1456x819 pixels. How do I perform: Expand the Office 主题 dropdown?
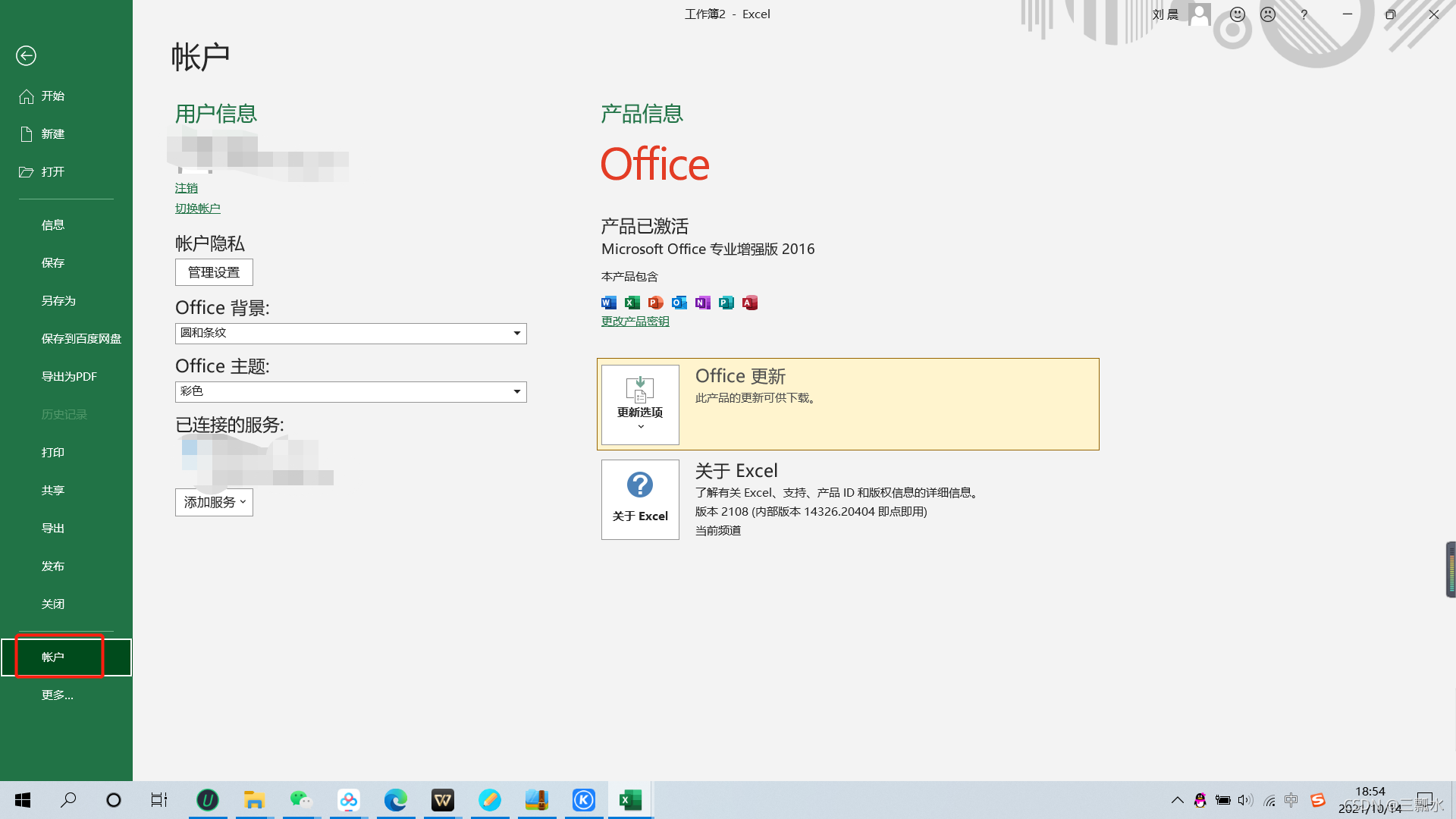coord(516,391)
